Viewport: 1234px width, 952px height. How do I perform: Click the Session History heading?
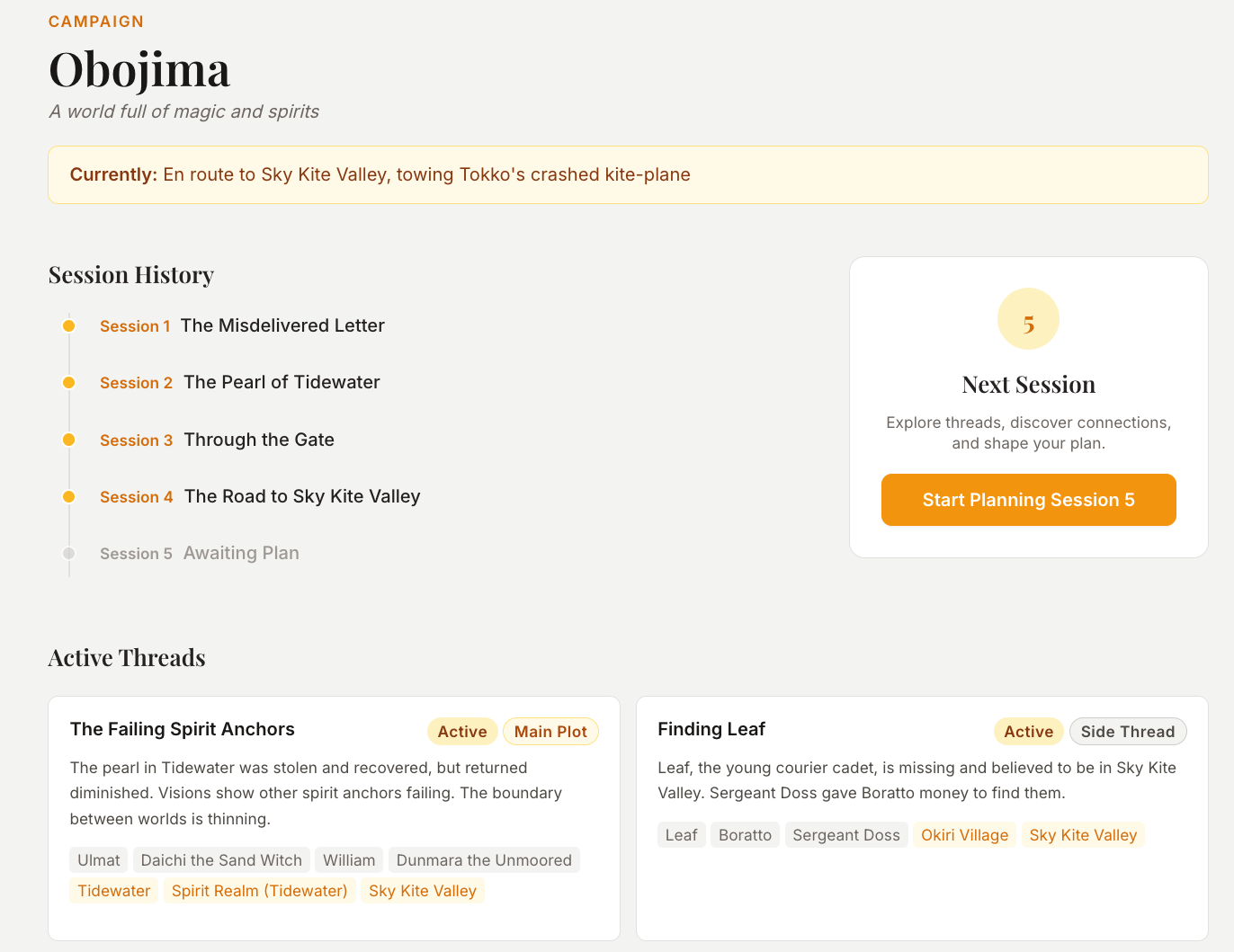pyautogui.click(x=131, y=275)
